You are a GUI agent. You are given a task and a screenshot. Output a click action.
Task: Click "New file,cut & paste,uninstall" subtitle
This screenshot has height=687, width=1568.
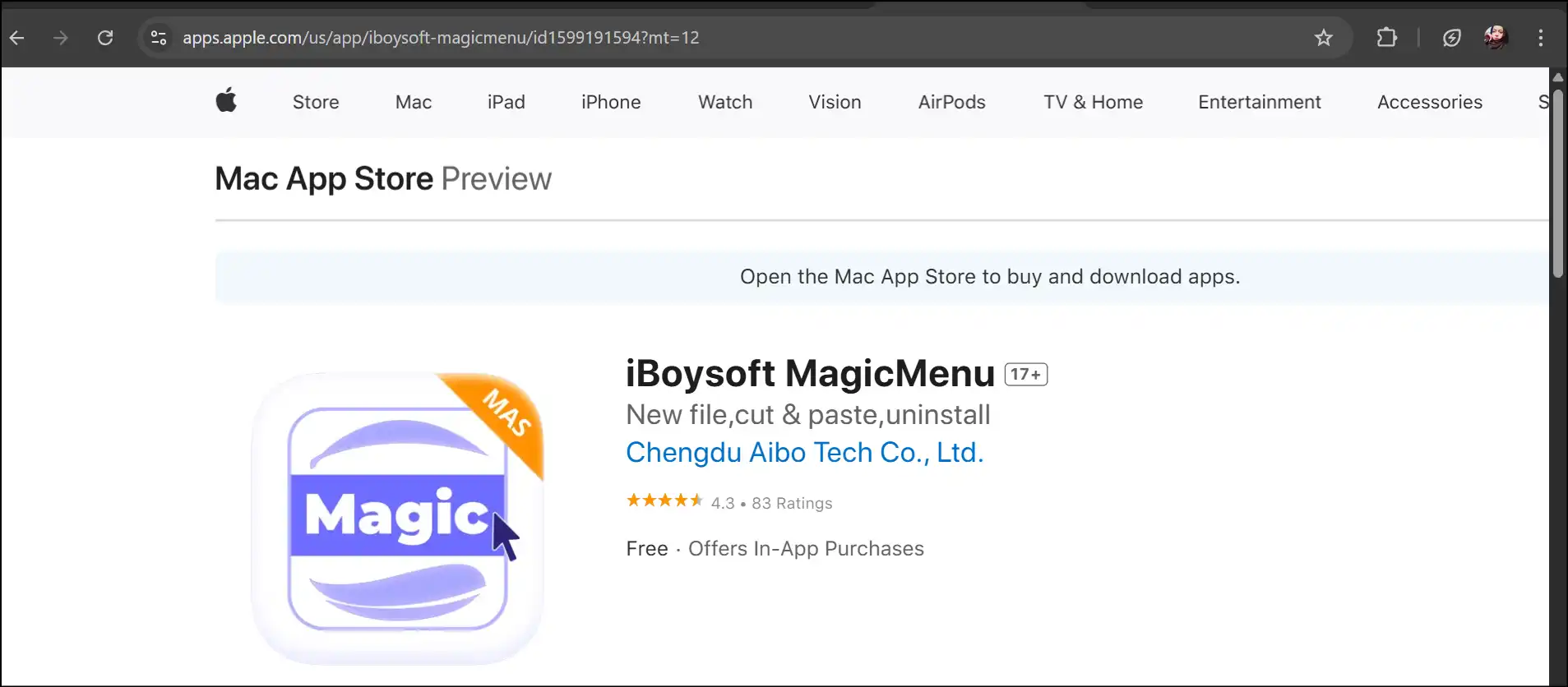click(x=808, y=415)
